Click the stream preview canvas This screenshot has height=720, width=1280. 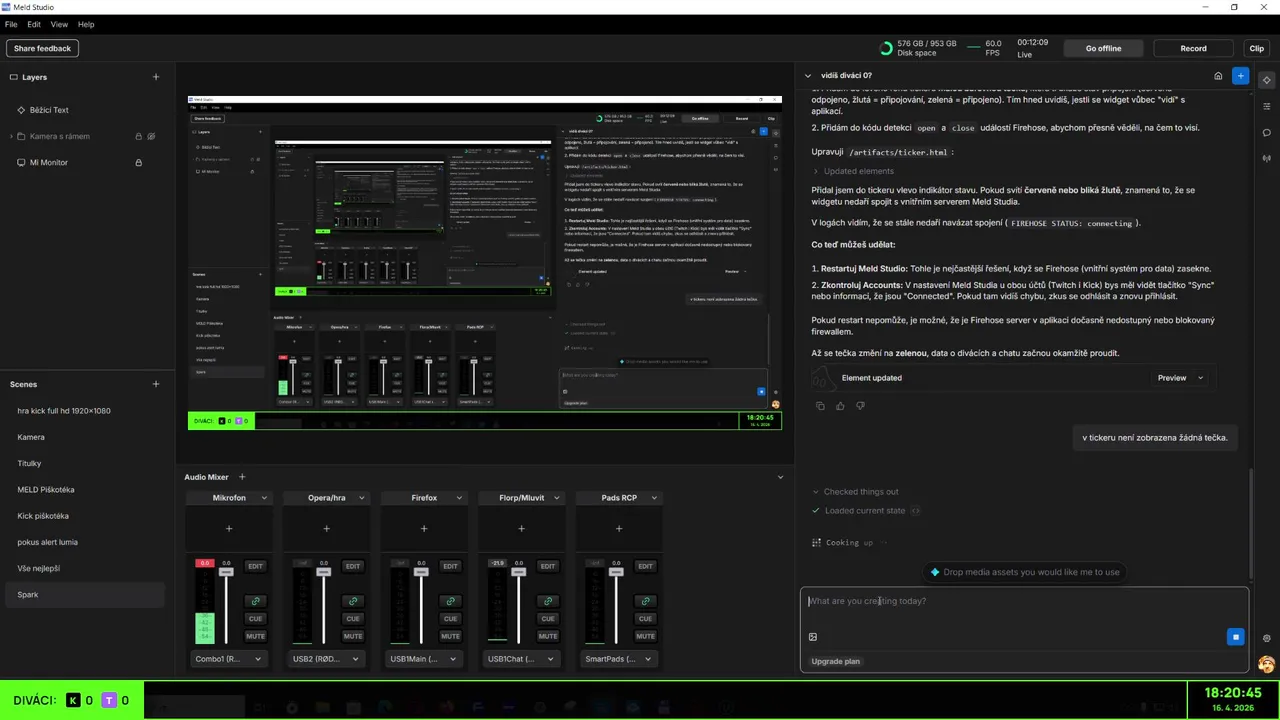pos(485,263)
